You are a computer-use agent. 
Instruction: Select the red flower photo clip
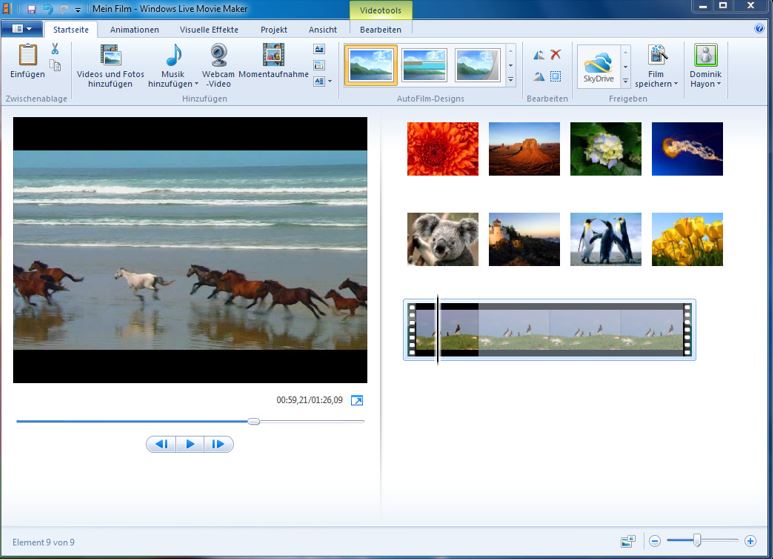443,149
